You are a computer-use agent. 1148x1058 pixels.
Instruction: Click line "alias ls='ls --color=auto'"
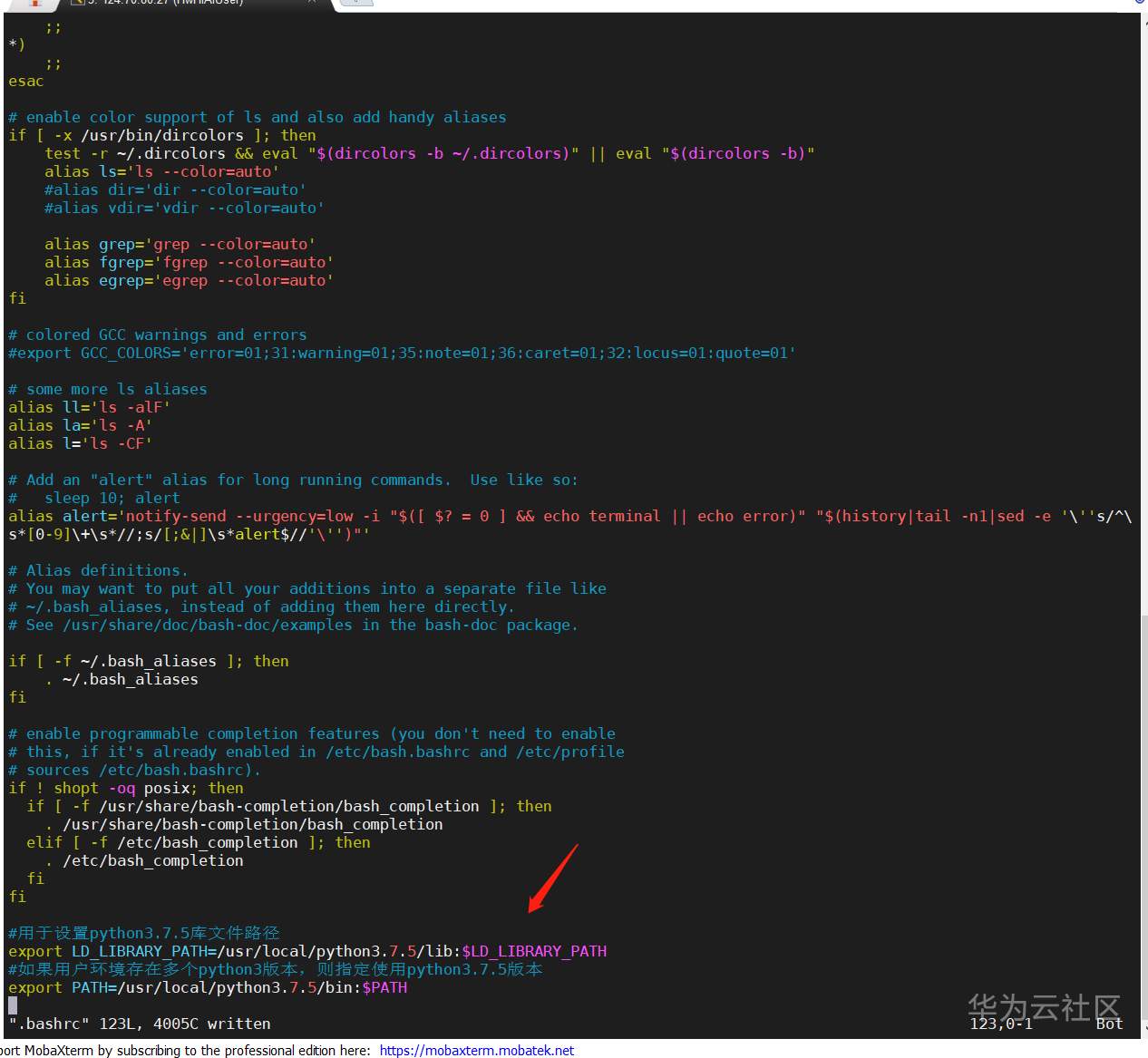162,171
